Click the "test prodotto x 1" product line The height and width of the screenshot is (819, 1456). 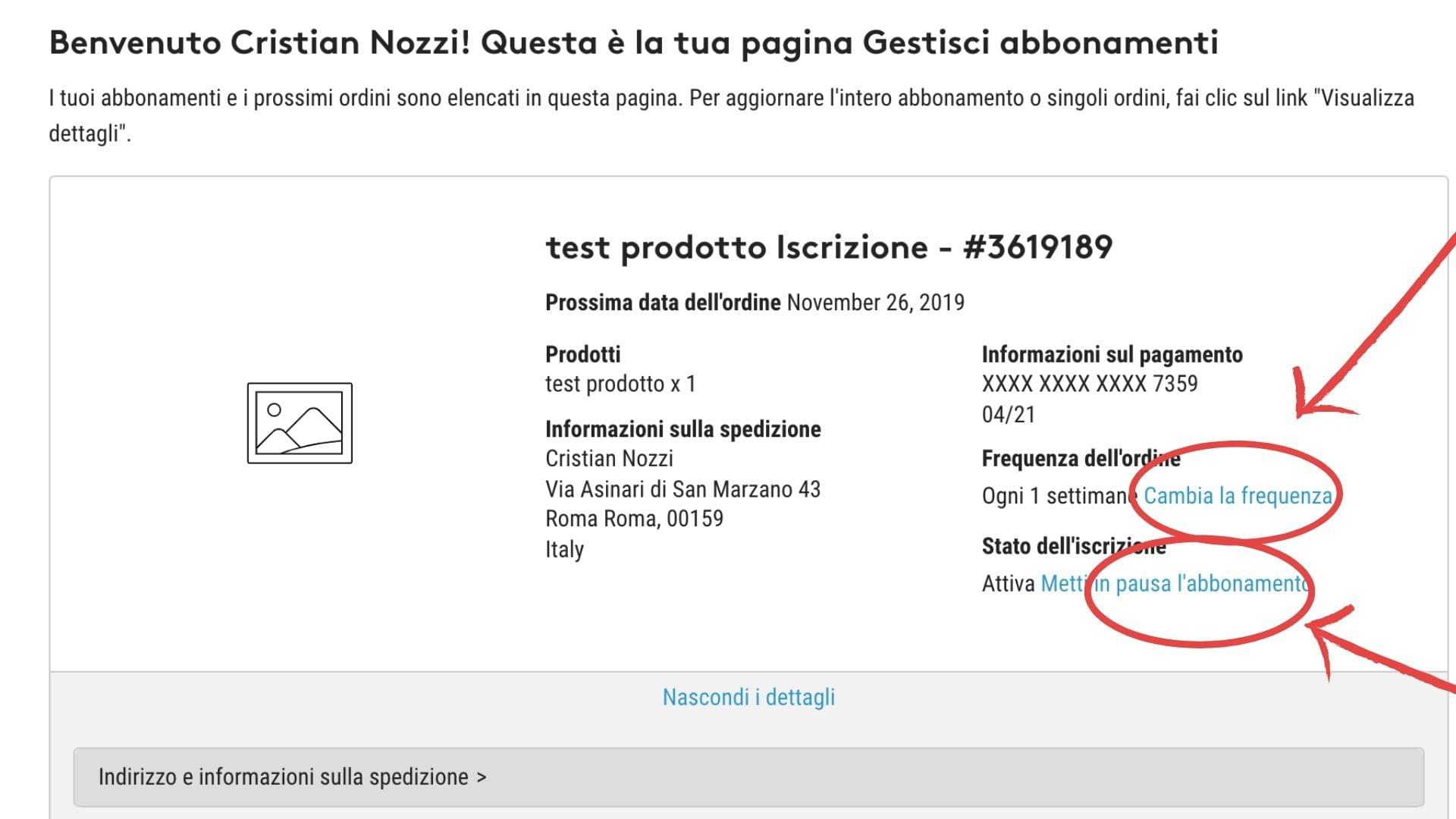620,384
